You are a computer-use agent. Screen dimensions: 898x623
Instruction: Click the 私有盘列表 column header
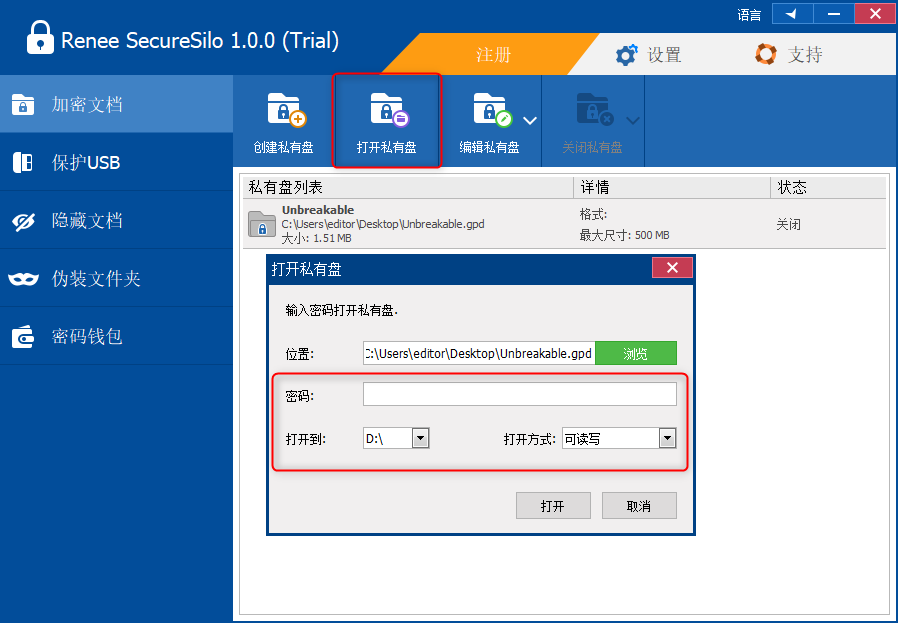point(408,187)
